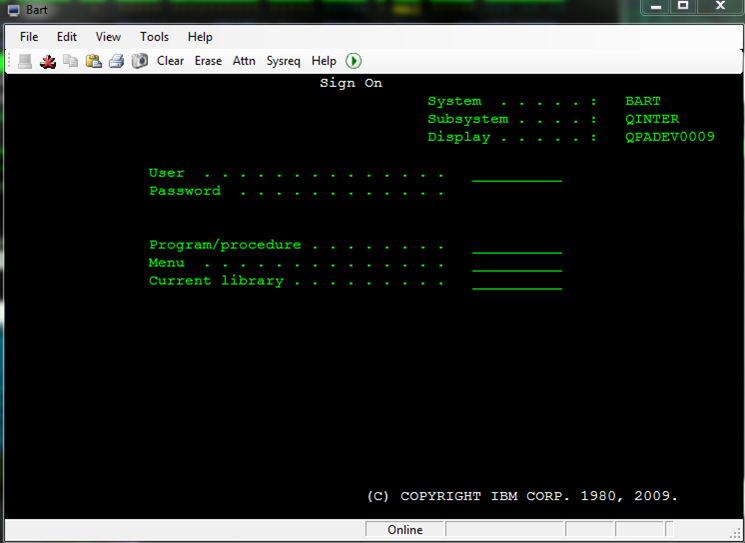Screen dimensions: 745x543
Task: Click the printer icon in toolbar
Action: (x=116, y=61)
